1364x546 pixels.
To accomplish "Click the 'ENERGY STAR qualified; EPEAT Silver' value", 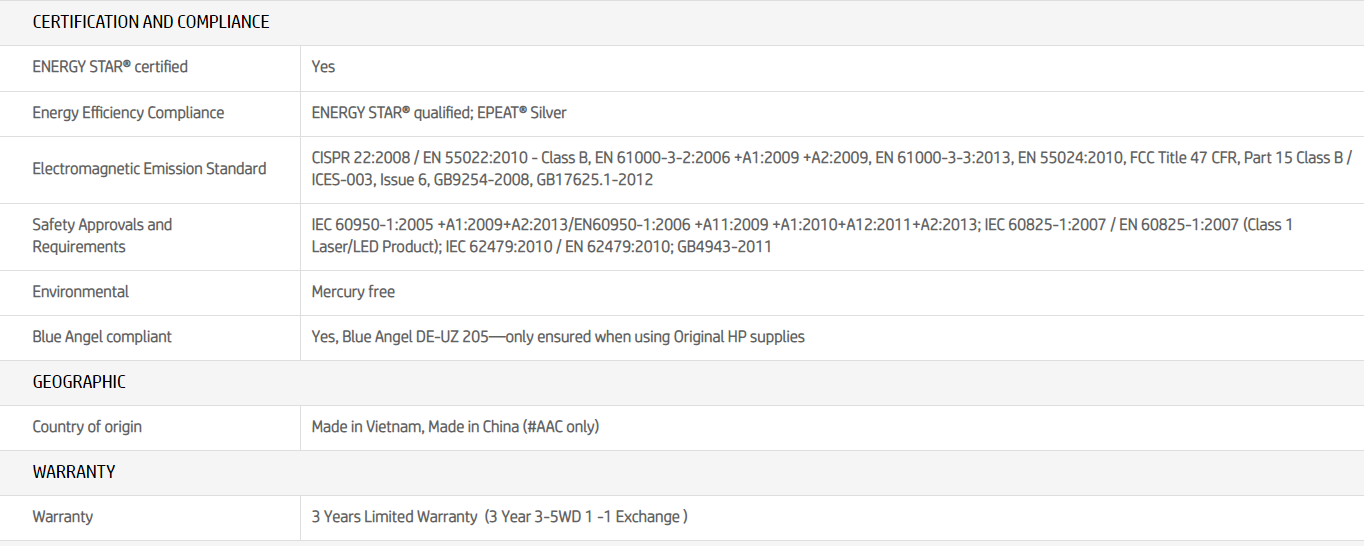I will pyautogui.click(x=439, y=113).
